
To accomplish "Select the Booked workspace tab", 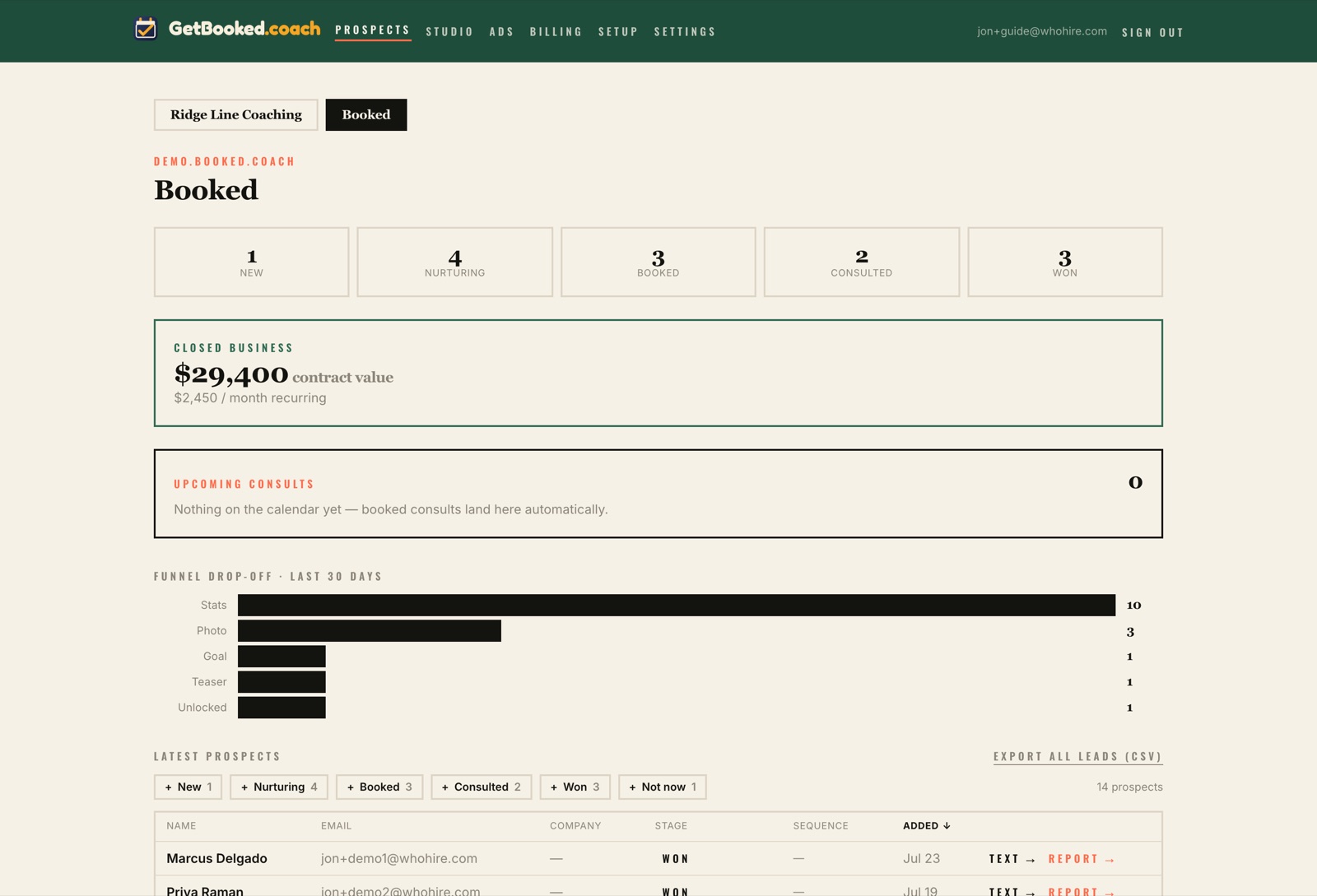I will click(x=366, y=114).
